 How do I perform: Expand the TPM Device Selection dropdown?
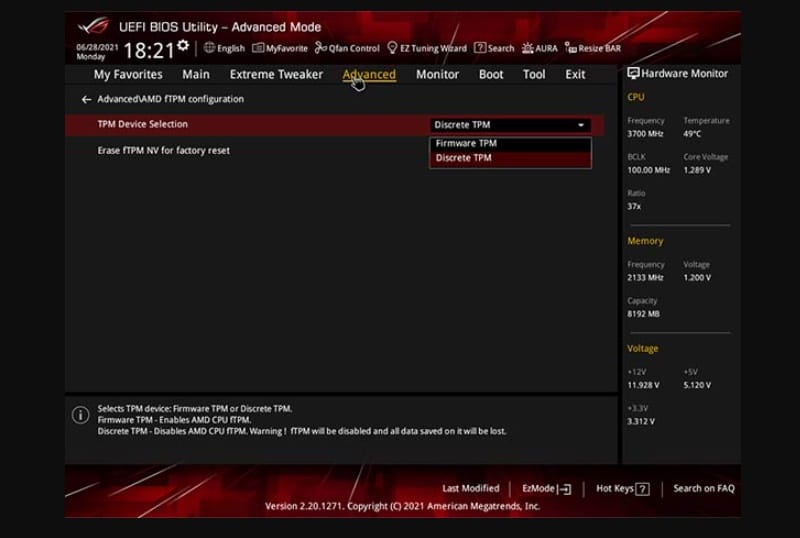(x=510, y=125)
